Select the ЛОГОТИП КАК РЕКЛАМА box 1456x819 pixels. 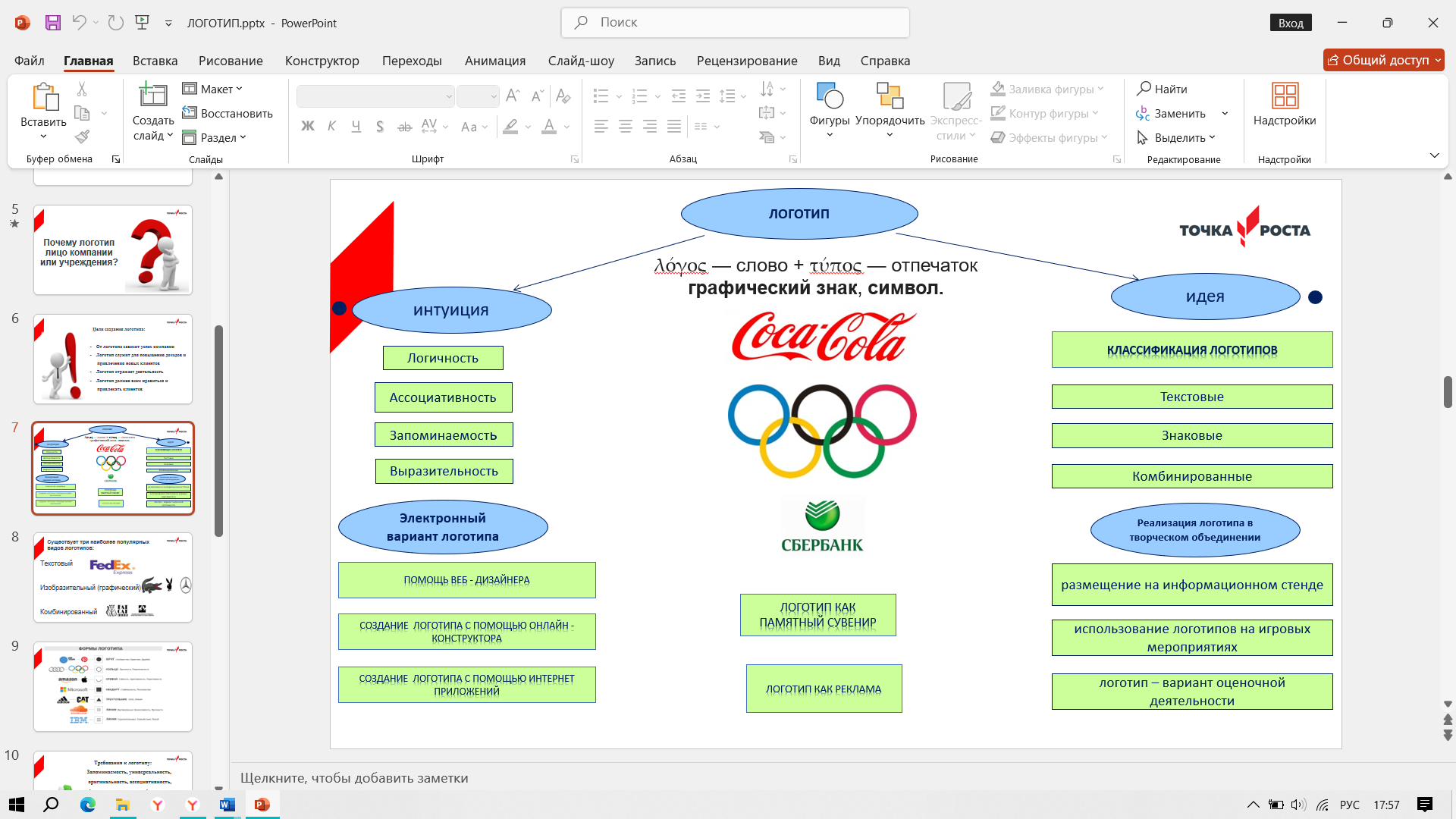[824, 689]
